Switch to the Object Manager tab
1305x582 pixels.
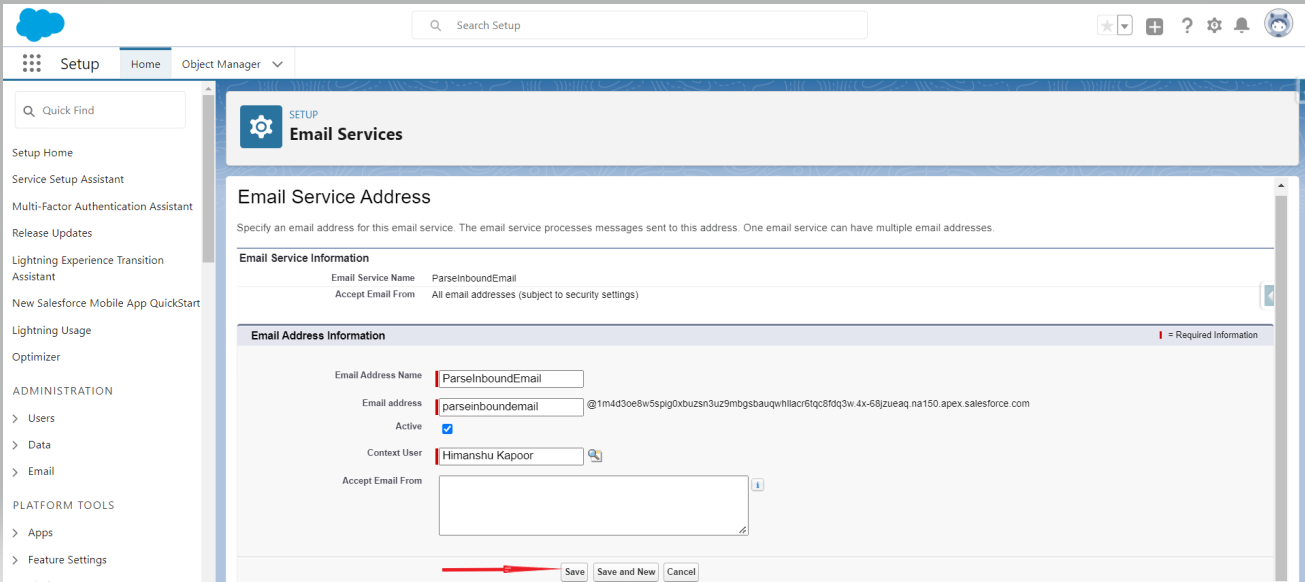click(x=221, y=64)
